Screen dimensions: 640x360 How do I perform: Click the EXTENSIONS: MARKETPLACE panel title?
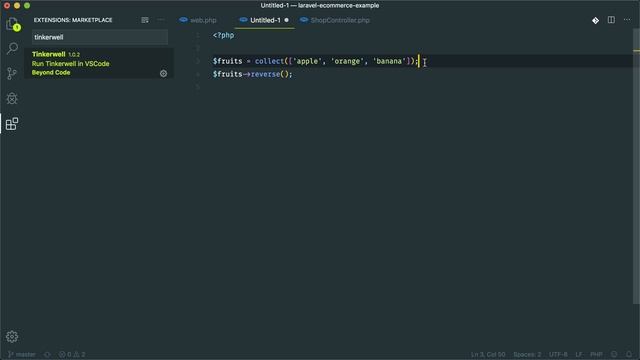click(x=73, y=20)
